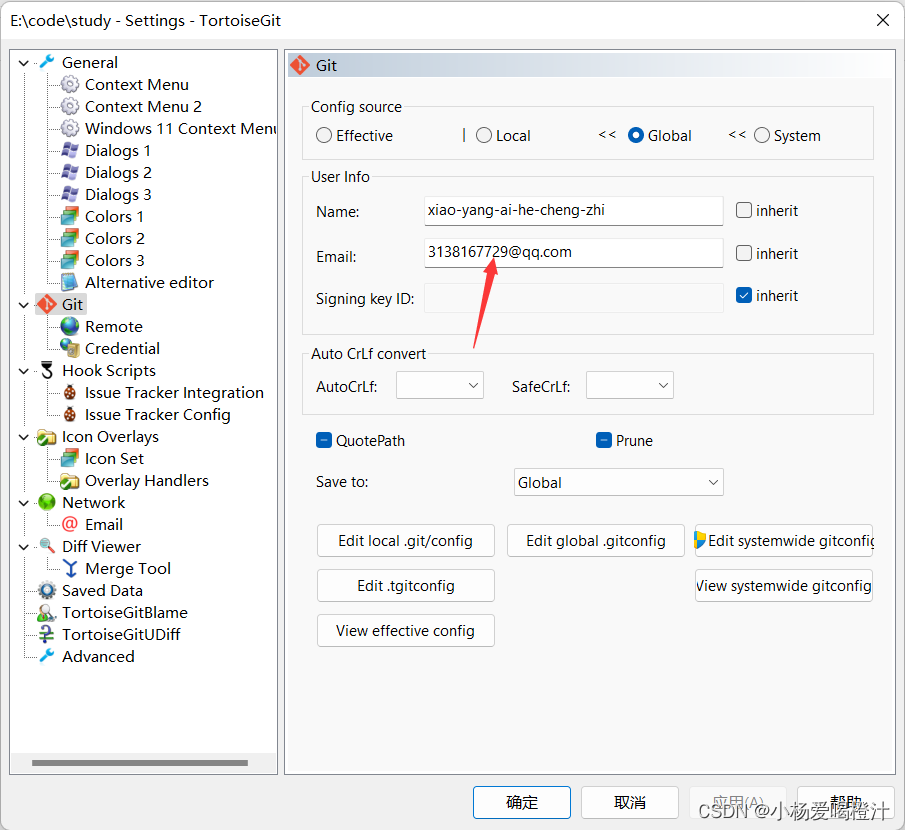
Task: Click the Credential key icon
Action: (70, 348)
